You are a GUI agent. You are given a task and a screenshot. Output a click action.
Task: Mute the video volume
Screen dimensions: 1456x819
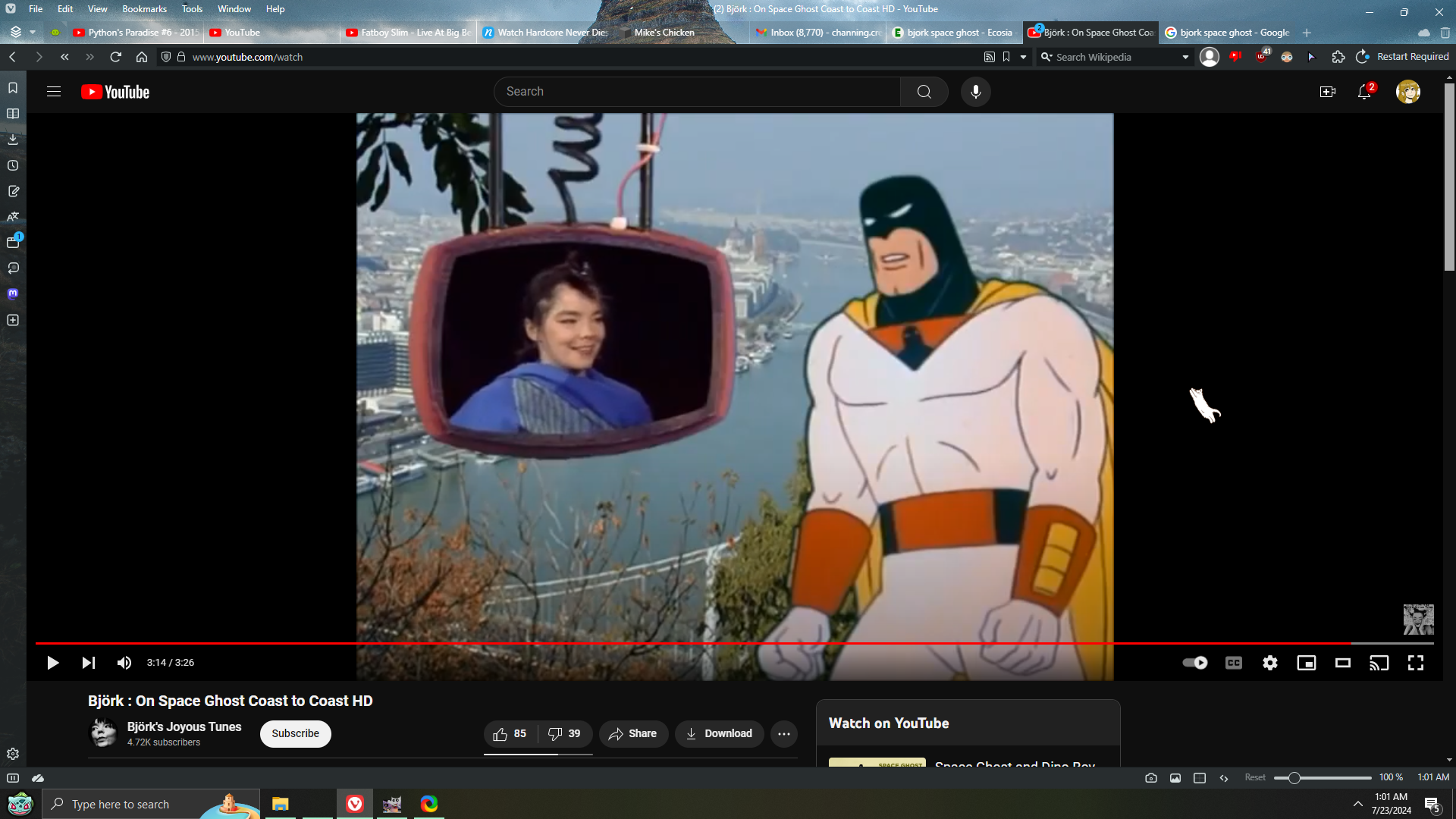click(x=124, y=663)
